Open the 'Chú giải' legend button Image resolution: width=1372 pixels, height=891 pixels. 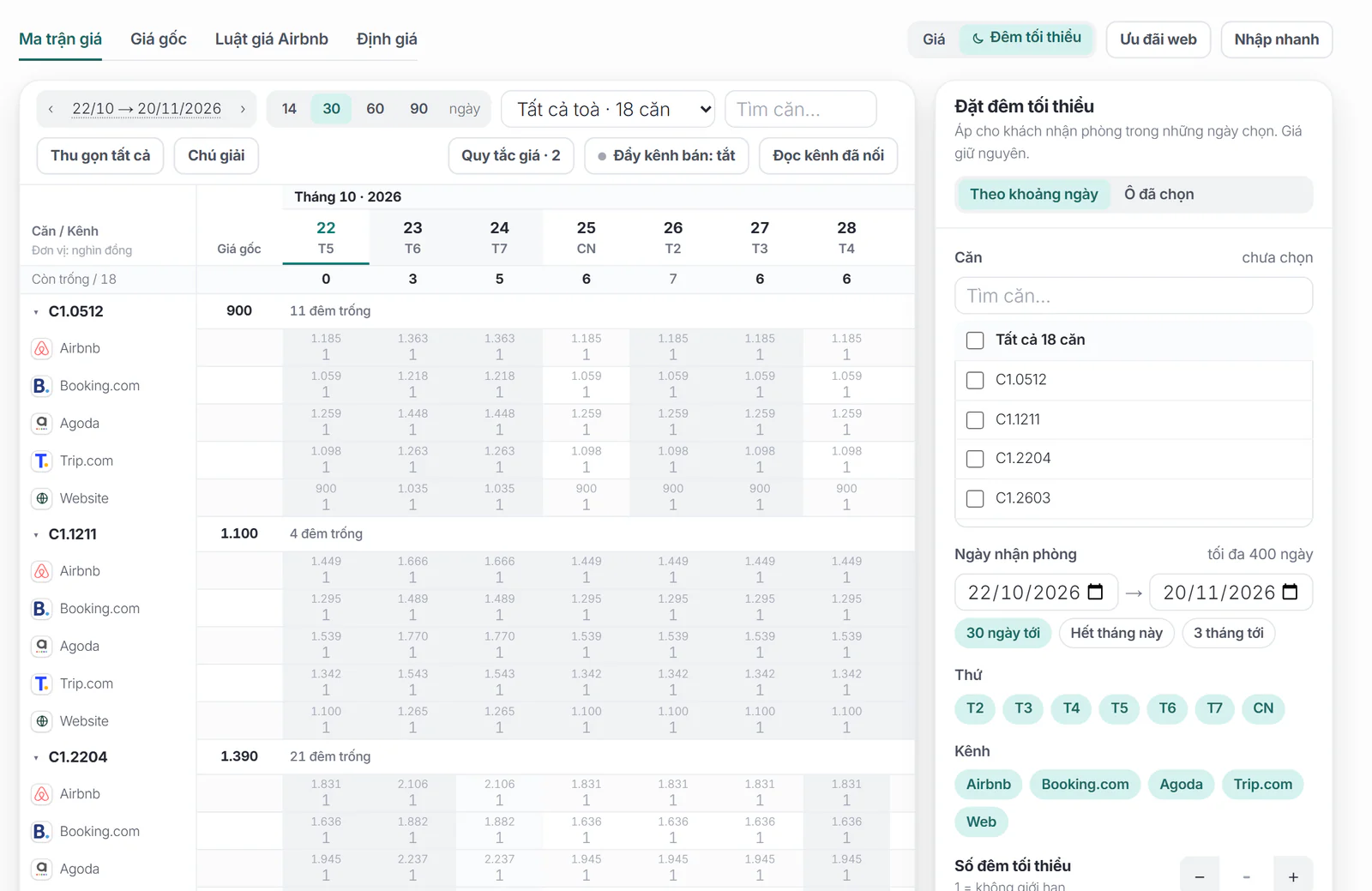pos(216,155)
